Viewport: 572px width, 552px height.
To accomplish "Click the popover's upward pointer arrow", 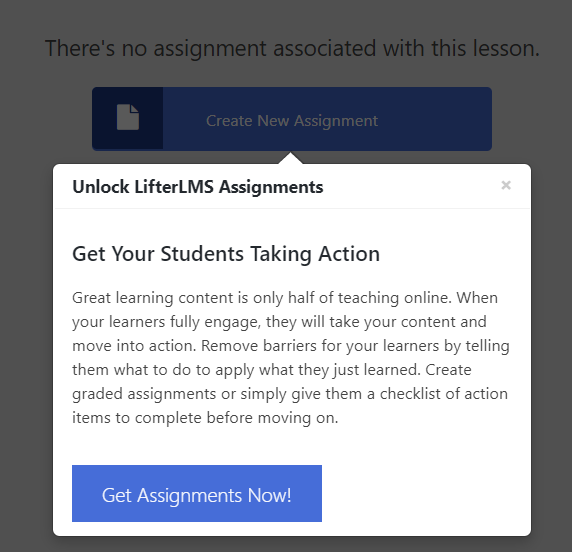I will [290, 158].
